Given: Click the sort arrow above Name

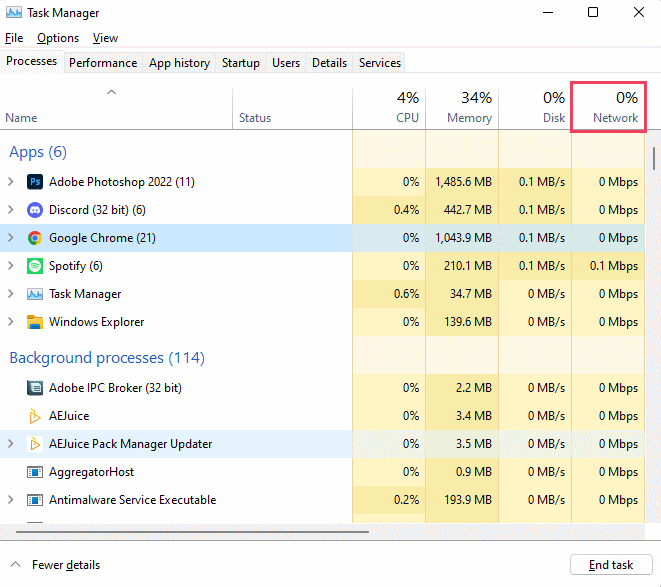Looking at the screenshot, I should [x=111, y=92].
